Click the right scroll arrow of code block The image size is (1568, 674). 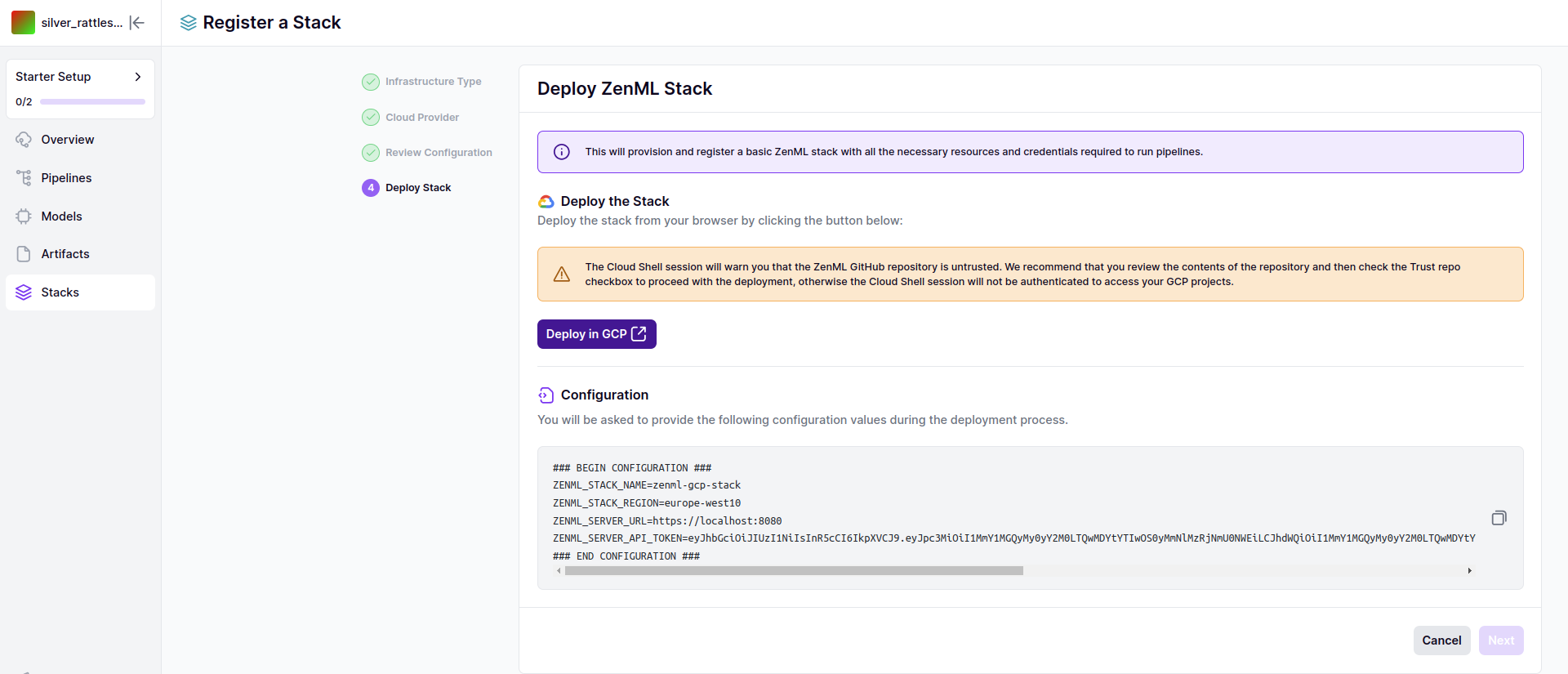pos(1469,571)
